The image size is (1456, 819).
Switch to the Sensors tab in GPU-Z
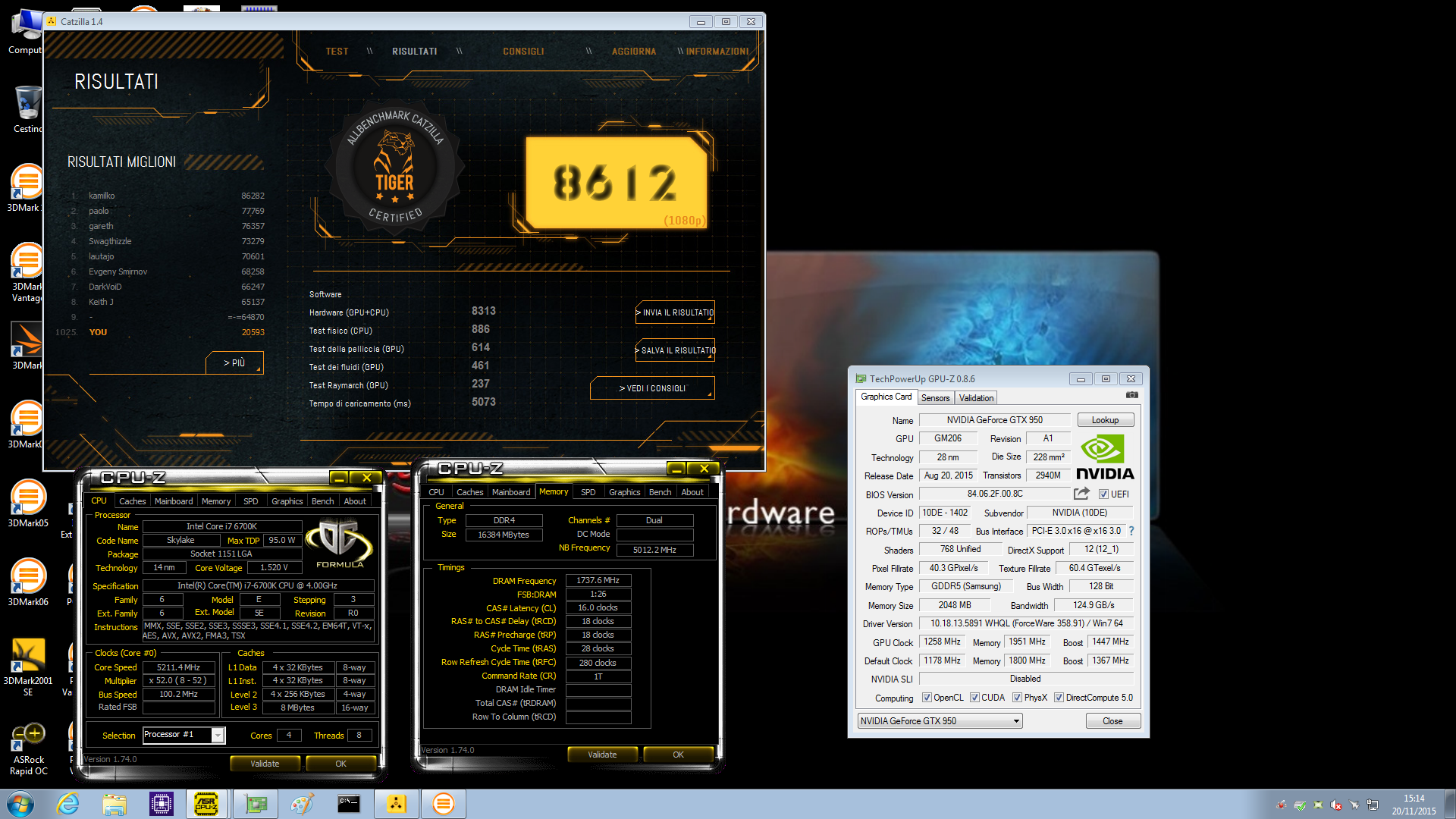[x=935, y=398]
